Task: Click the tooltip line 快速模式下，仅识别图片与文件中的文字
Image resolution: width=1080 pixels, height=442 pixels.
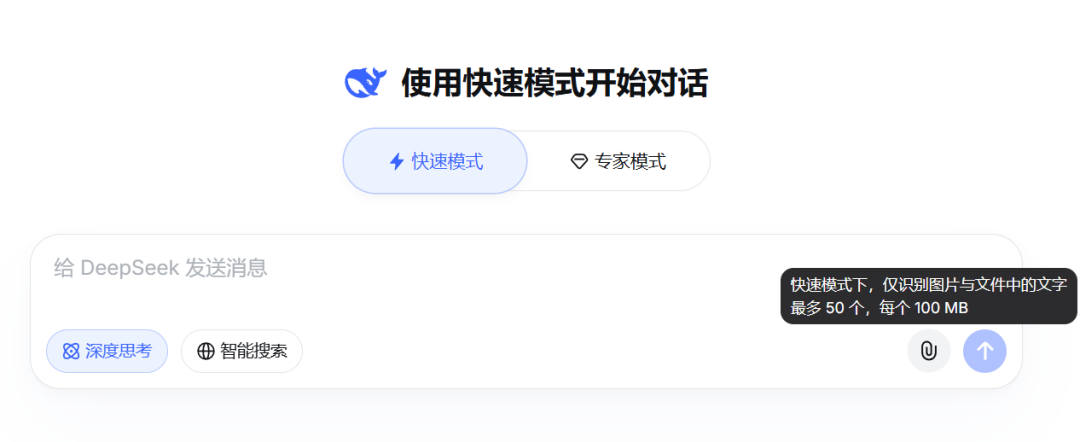Action: click(928, 284)
